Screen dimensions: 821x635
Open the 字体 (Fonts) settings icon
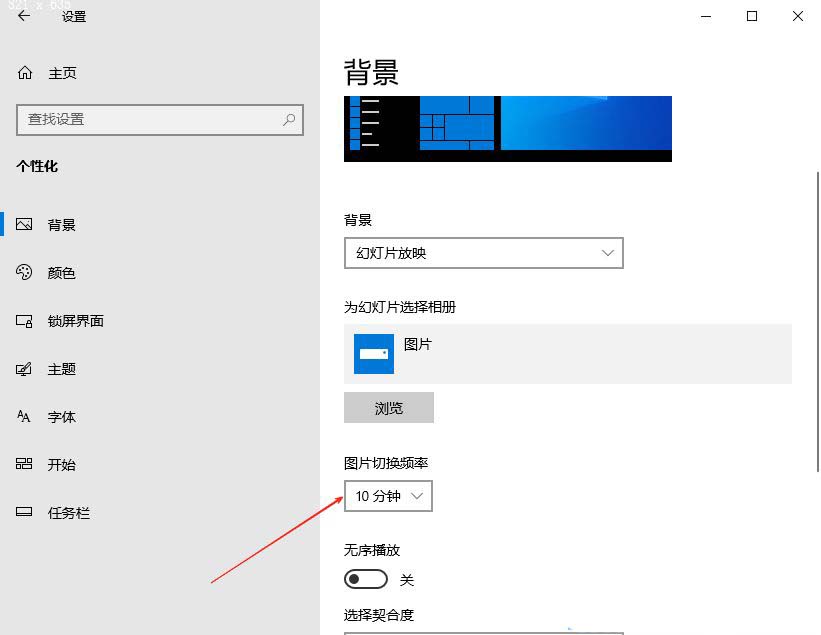pyautogui.click(x=25, y=417)
